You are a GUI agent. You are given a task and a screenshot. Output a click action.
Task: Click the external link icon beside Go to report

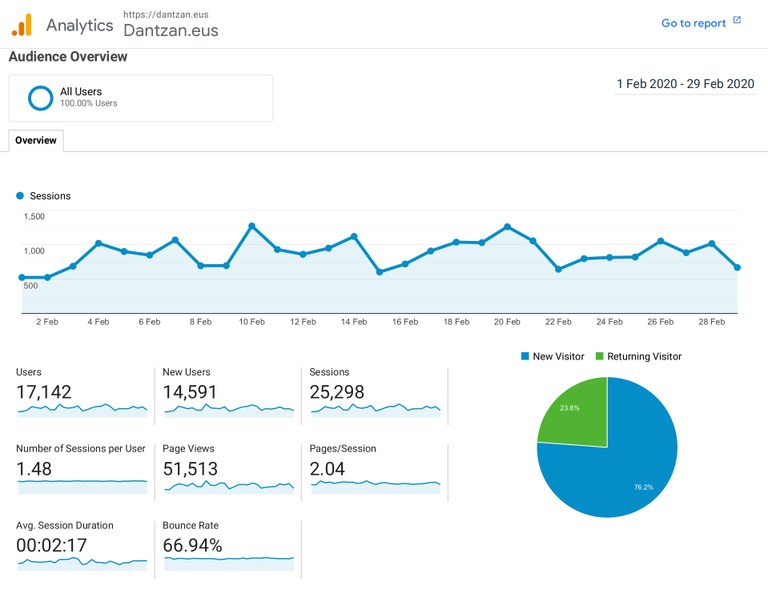737,20
